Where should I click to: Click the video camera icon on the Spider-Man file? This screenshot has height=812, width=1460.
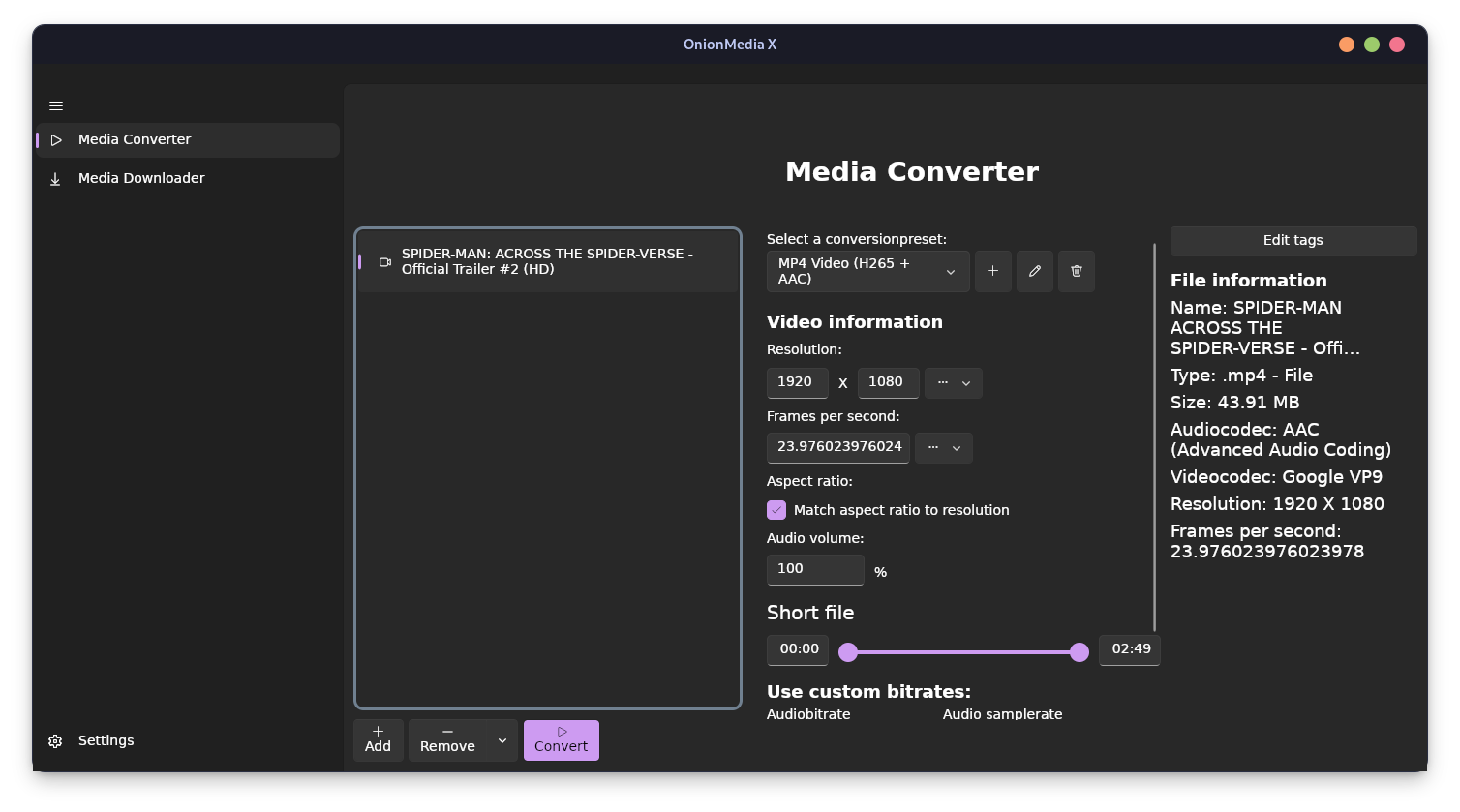pos(384,261)
